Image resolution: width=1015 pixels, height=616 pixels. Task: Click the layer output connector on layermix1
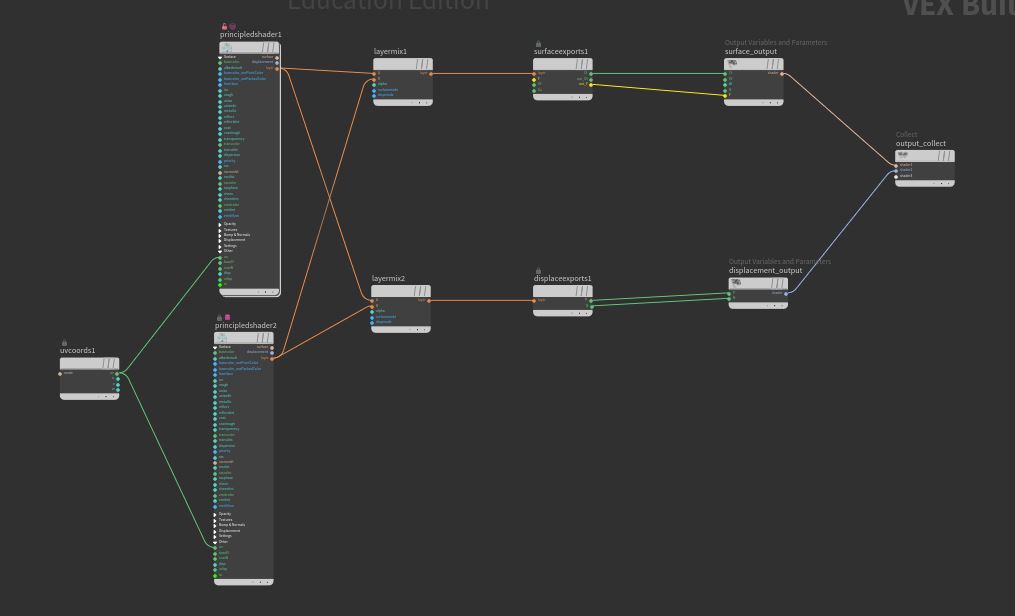click(x=431, y=73)
